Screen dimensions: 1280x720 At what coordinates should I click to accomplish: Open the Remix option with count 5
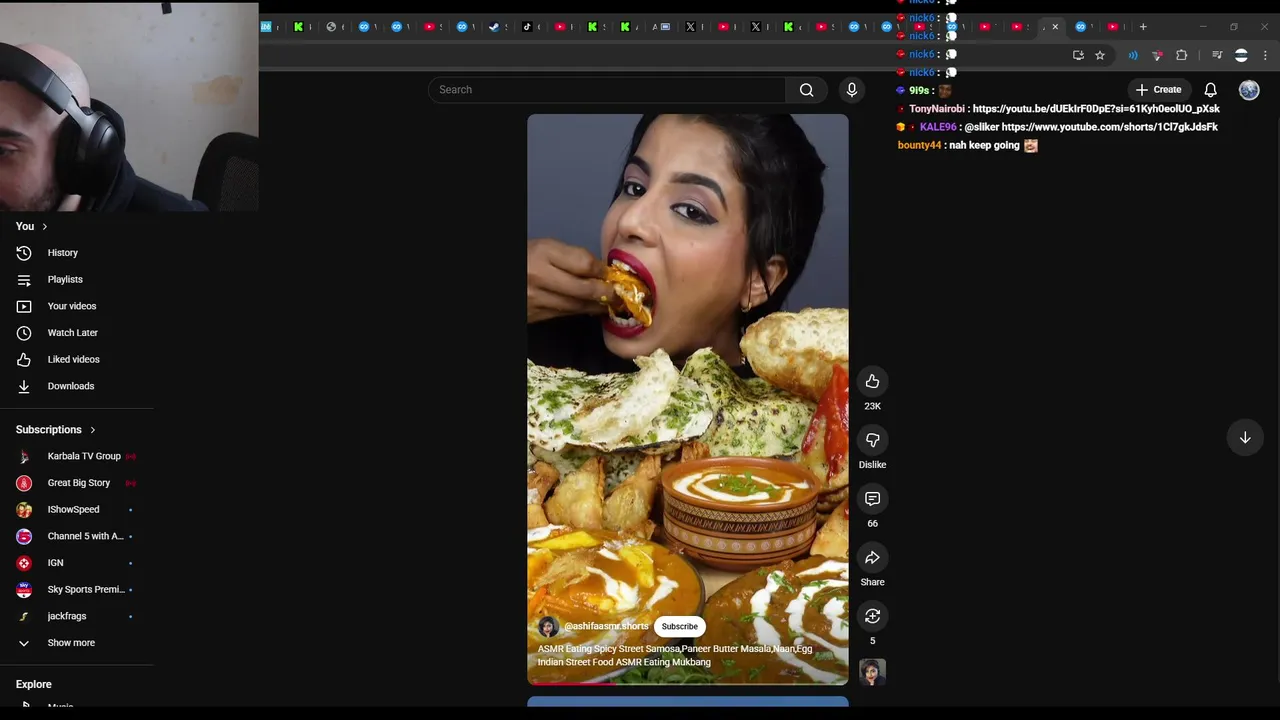[872, 616]
